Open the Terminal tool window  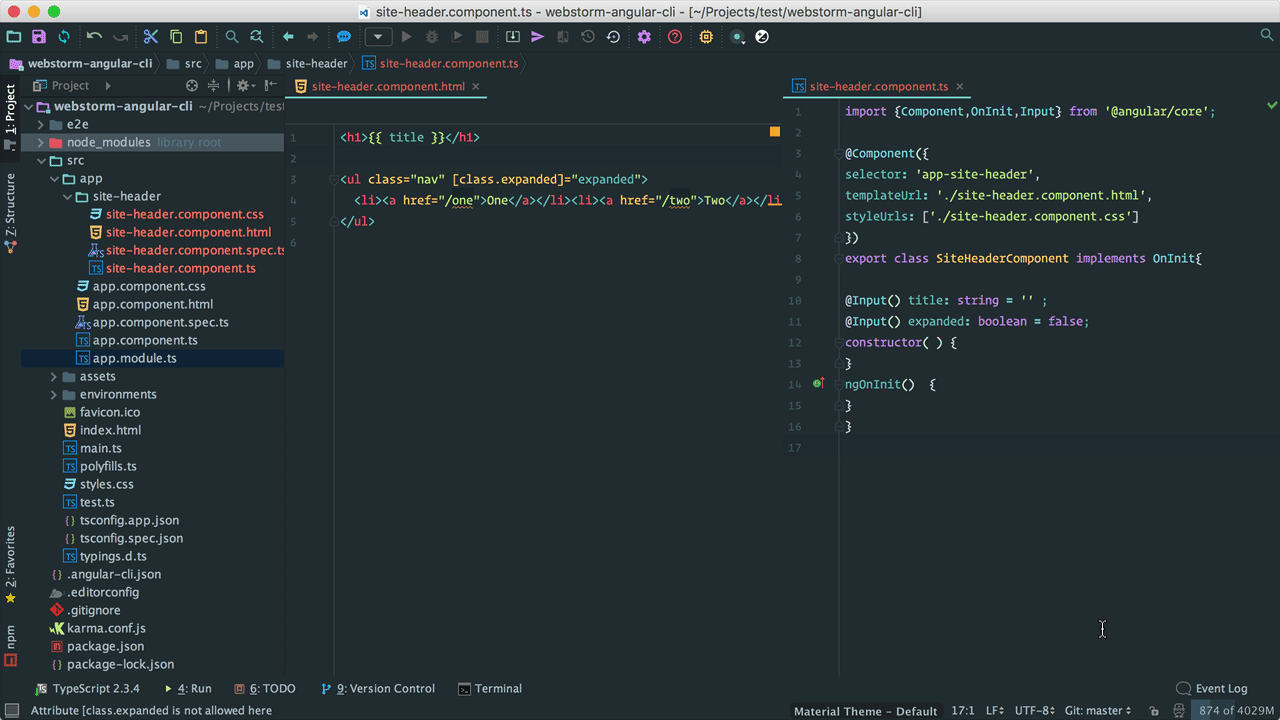pyautogui.click(x=490, y=688)
